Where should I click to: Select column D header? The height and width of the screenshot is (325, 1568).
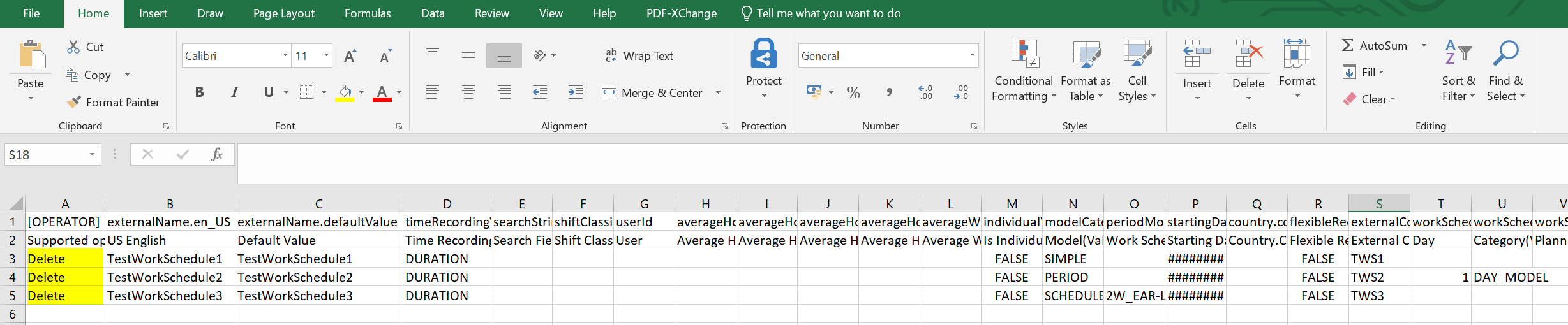tap(447, 204)
